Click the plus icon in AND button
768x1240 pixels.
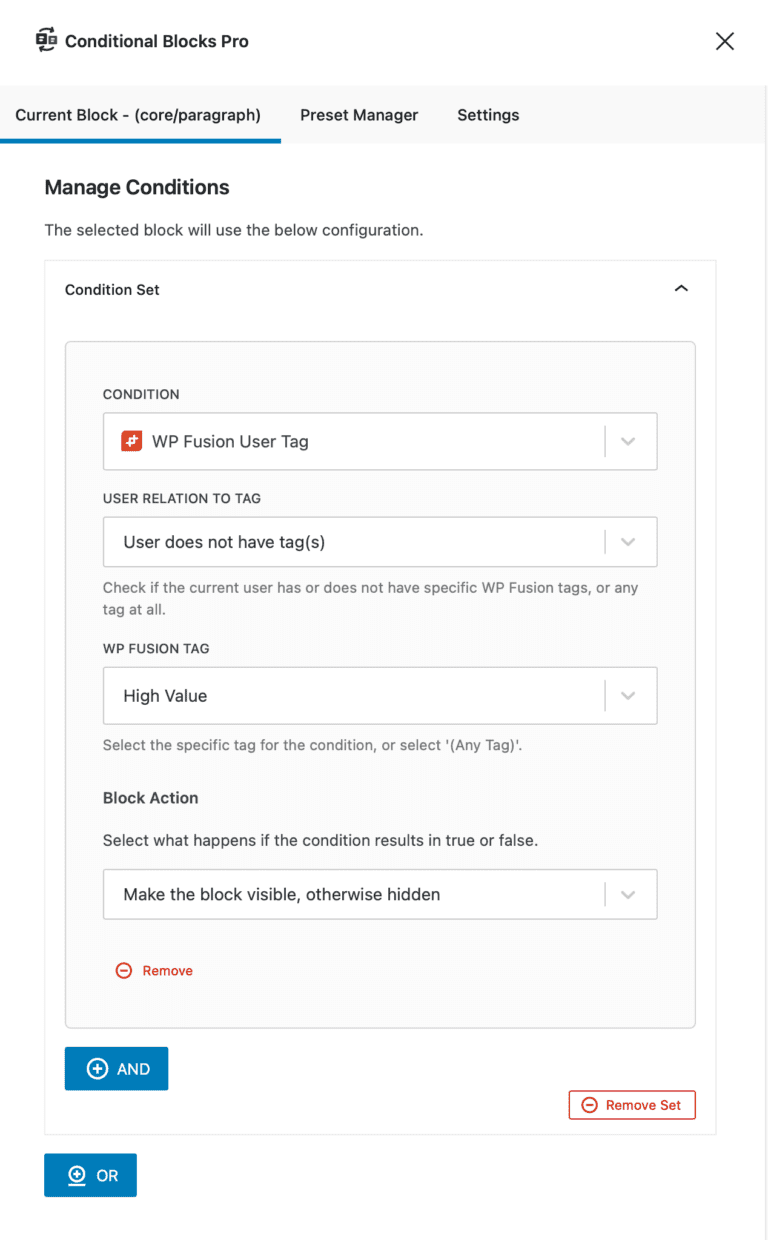[97, 1069]
